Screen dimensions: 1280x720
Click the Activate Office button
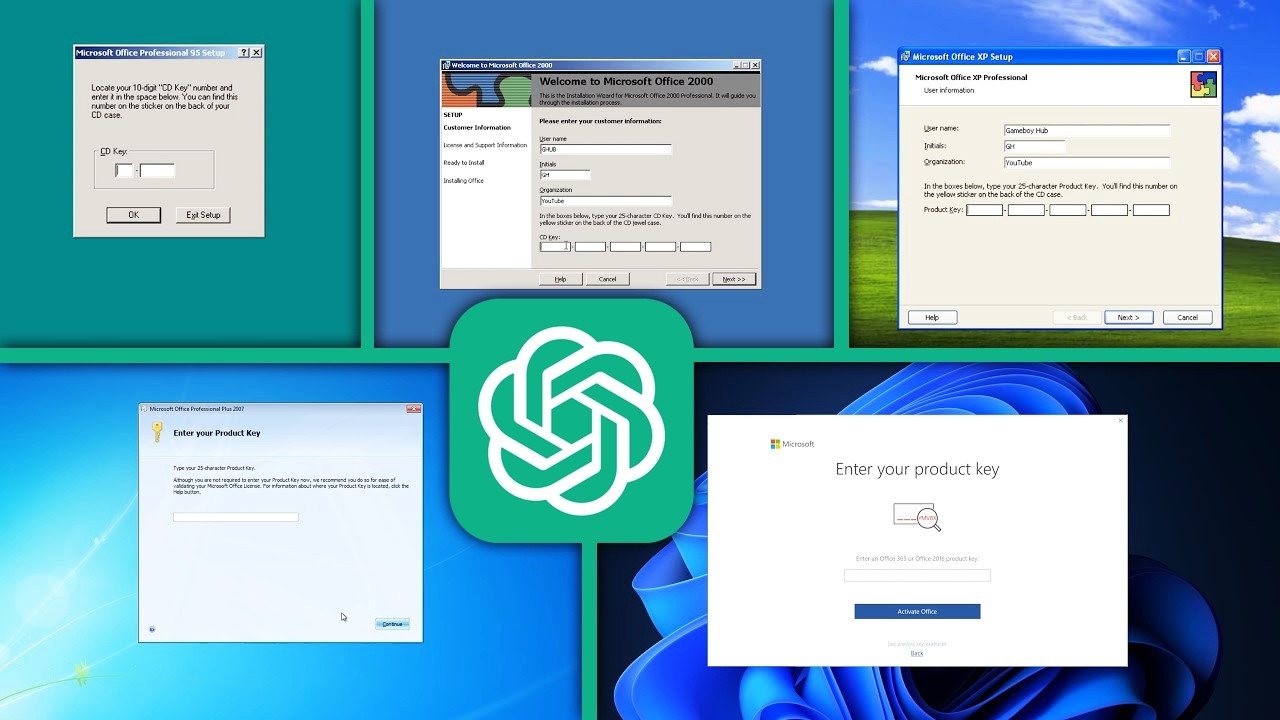917,611
